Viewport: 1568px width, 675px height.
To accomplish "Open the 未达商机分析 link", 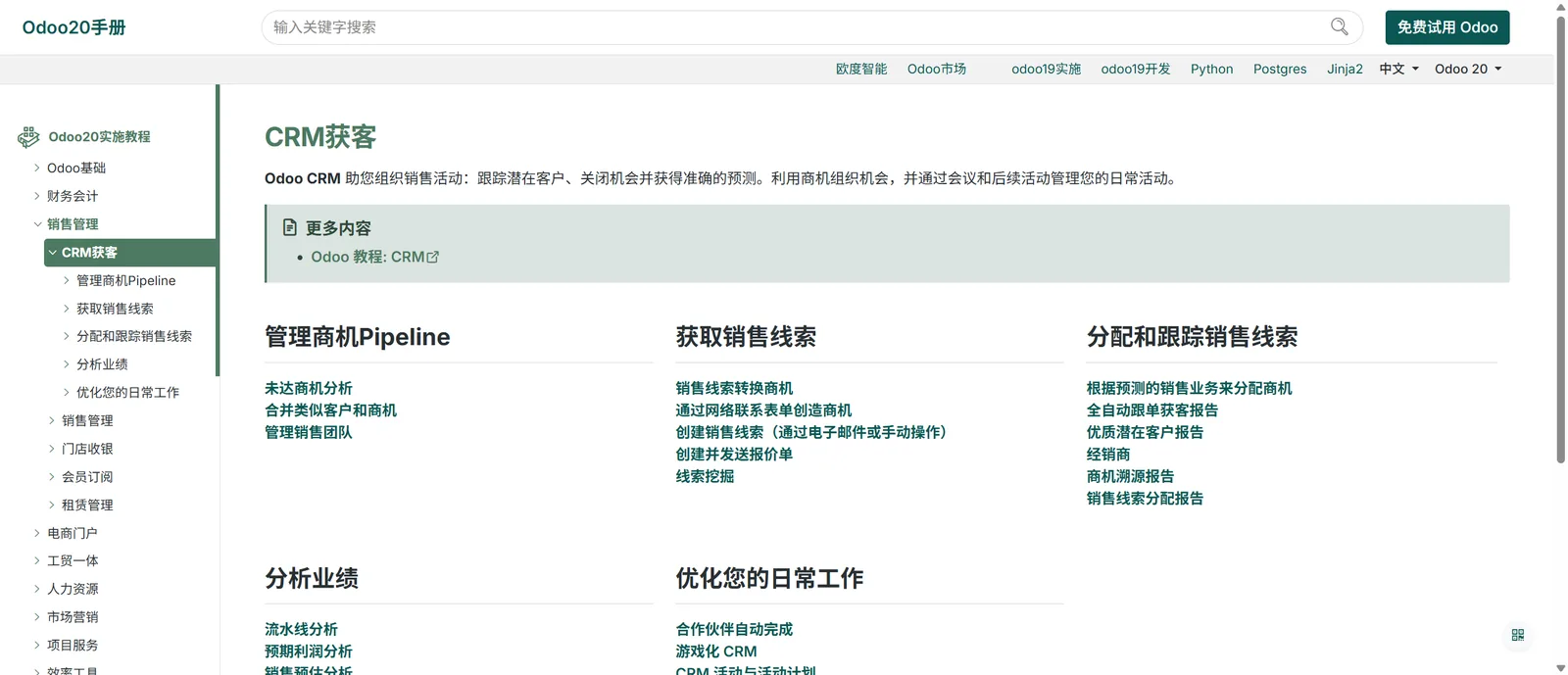I will pyautogui.click(x=309, y=388).
